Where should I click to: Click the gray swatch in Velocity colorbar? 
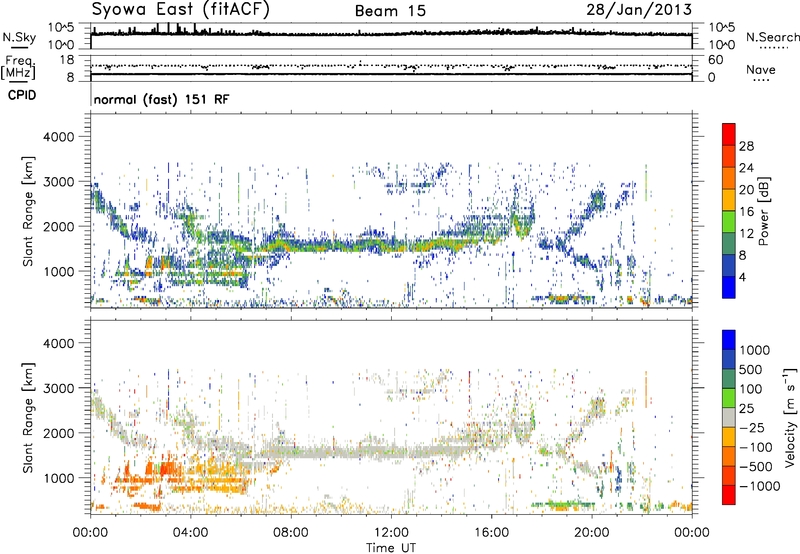(x=729, y=417)
